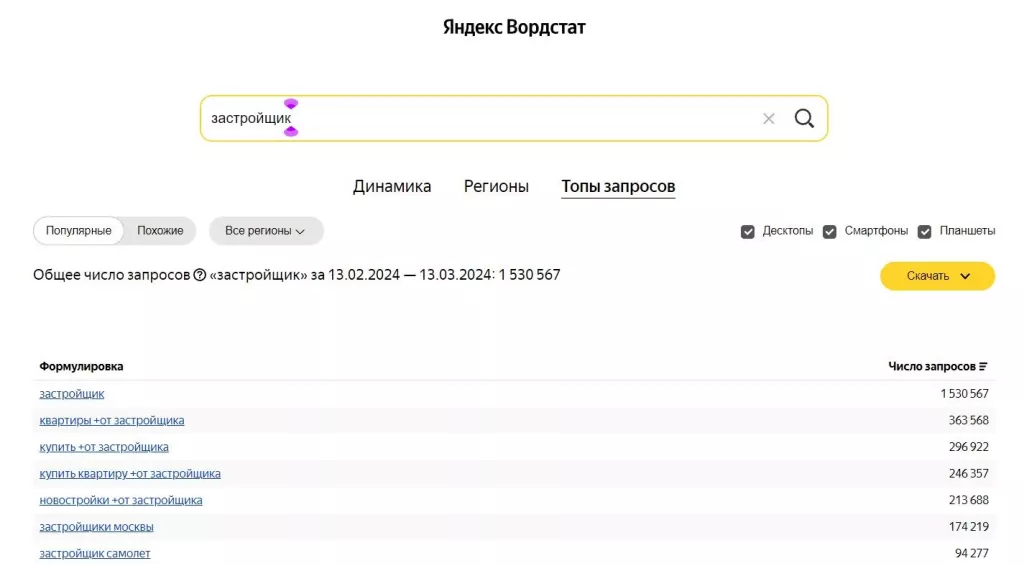Click the magnifying glass search icon
Viewport: 1024px width, 566px height.
pyautogui.click(x=804, y=118)
